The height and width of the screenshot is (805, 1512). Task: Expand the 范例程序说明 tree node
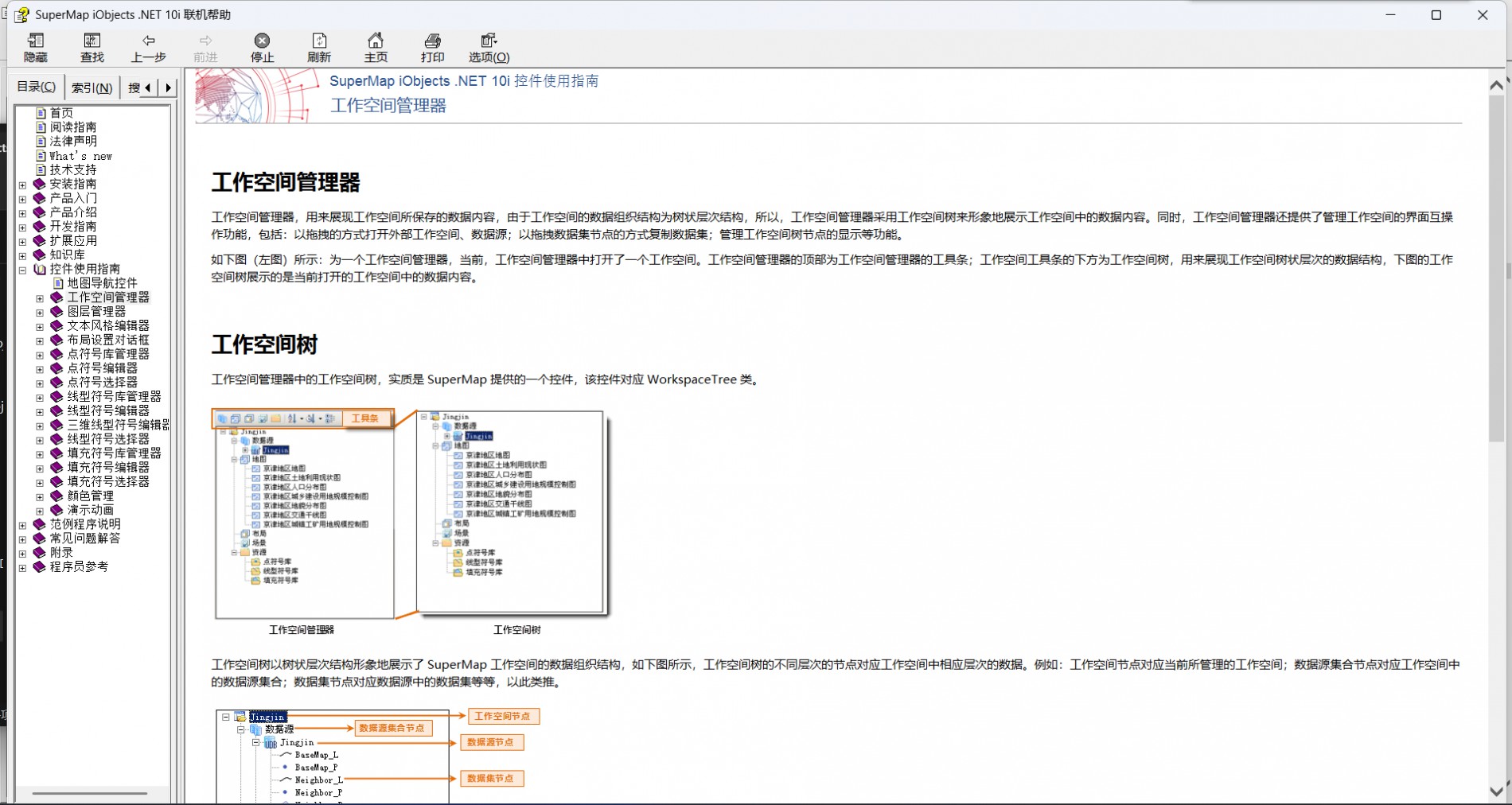click(22, 526)
